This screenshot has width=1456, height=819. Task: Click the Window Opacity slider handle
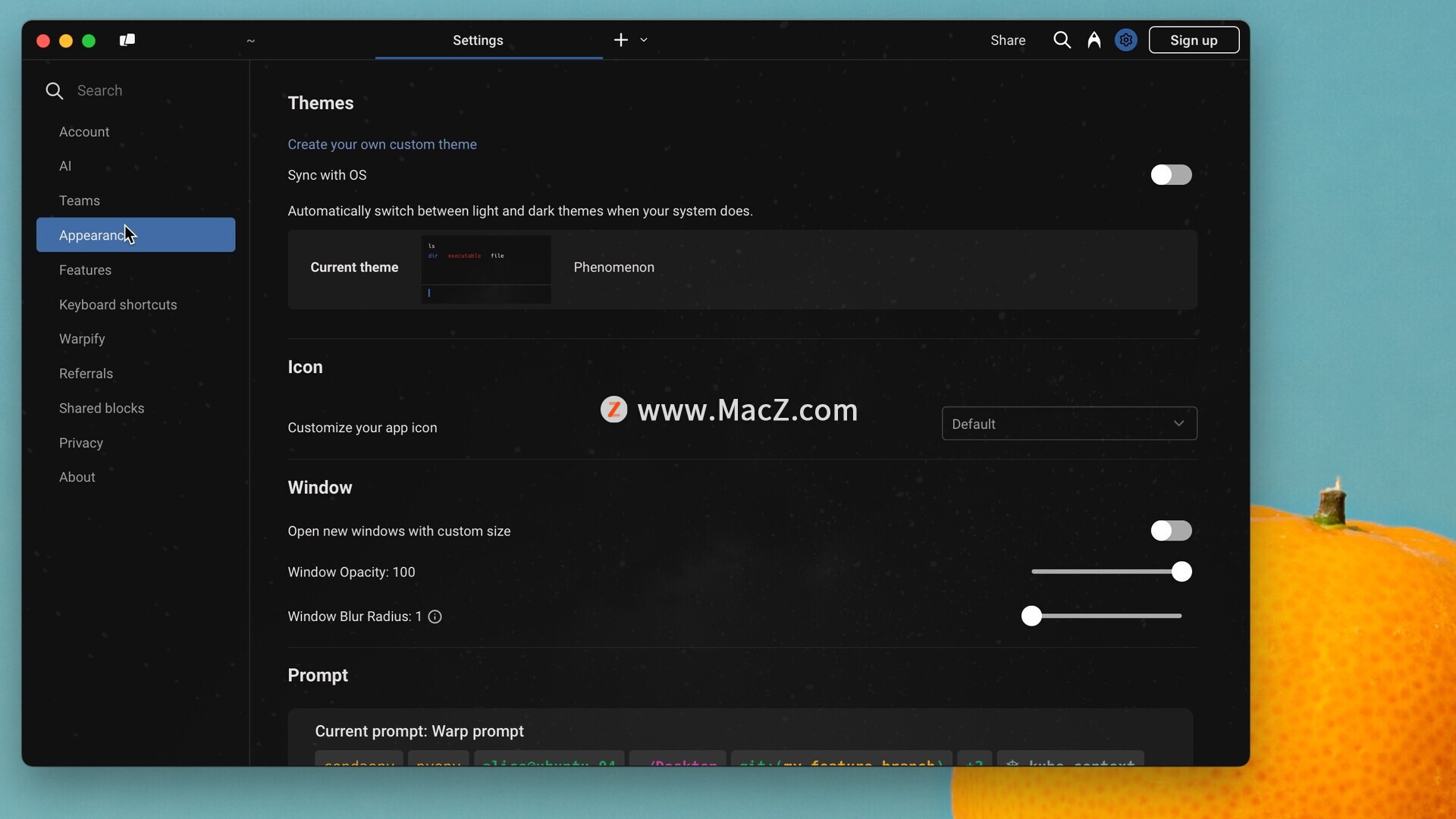1181,572
